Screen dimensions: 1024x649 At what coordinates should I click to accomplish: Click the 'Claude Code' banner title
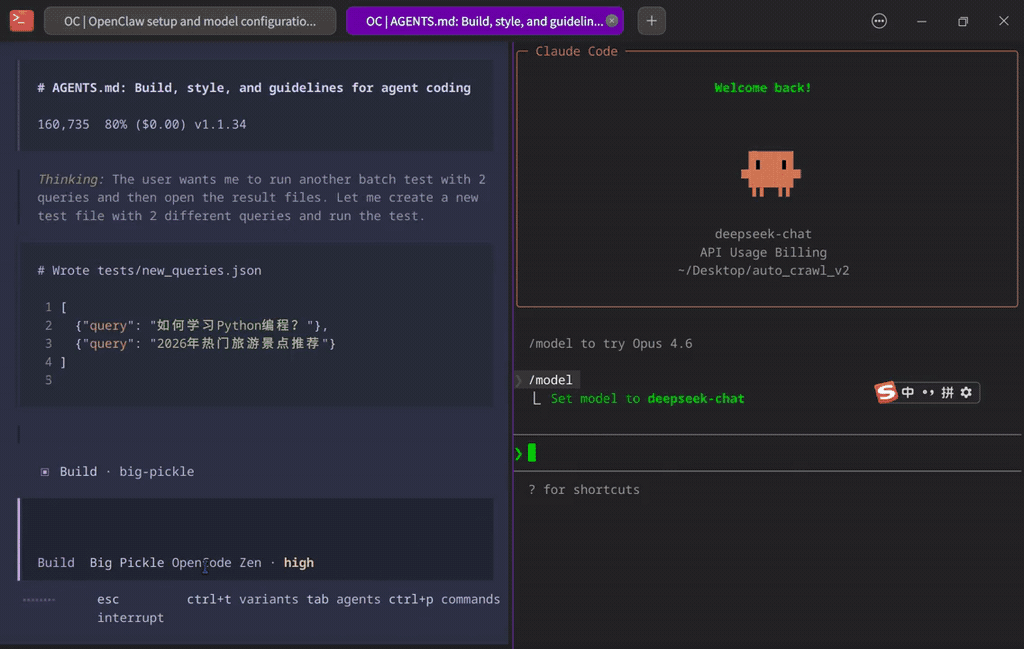576,51
